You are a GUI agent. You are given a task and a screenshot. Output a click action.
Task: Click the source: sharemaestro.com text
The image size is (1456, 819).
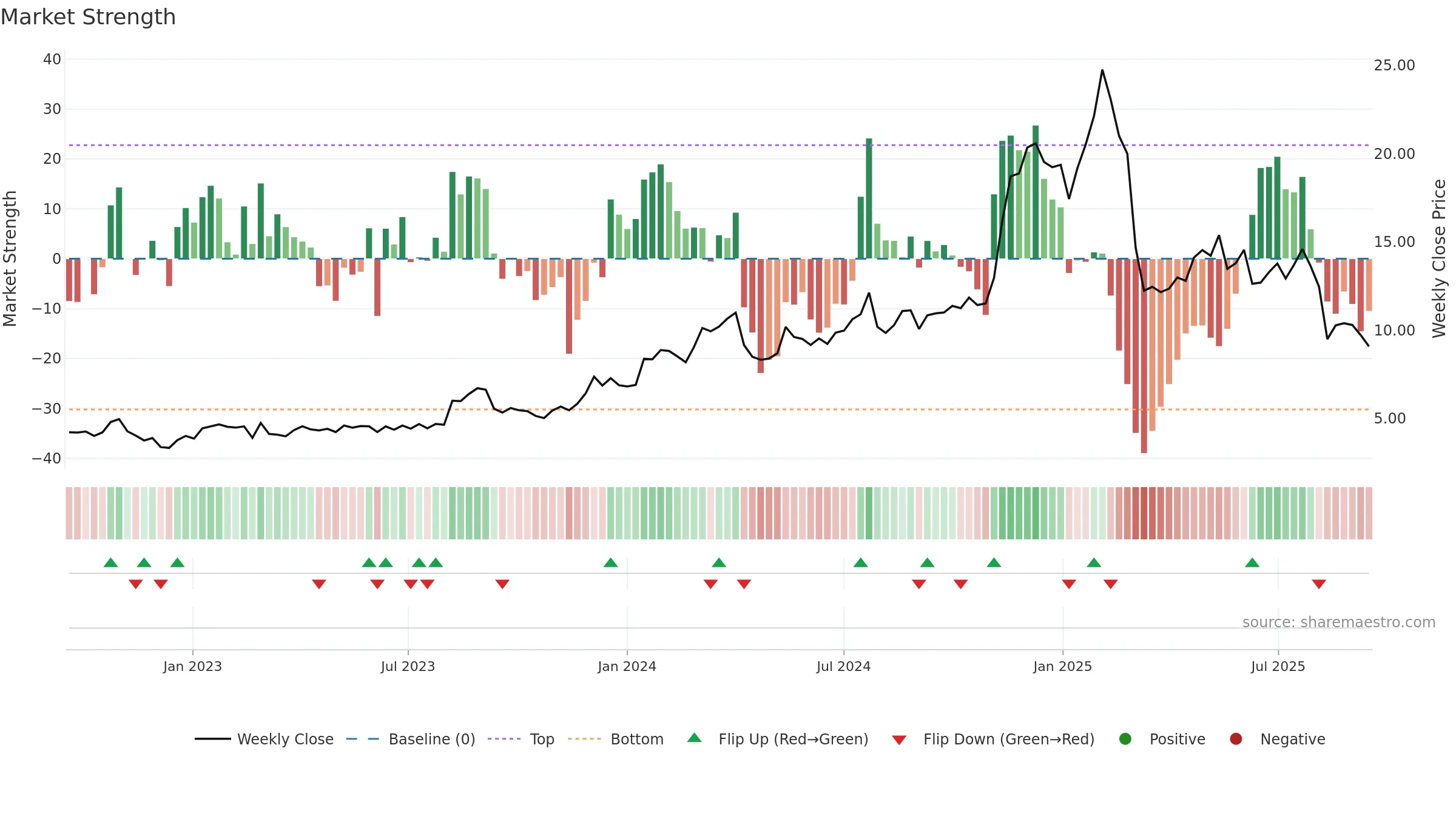[x=1339, y=622]
